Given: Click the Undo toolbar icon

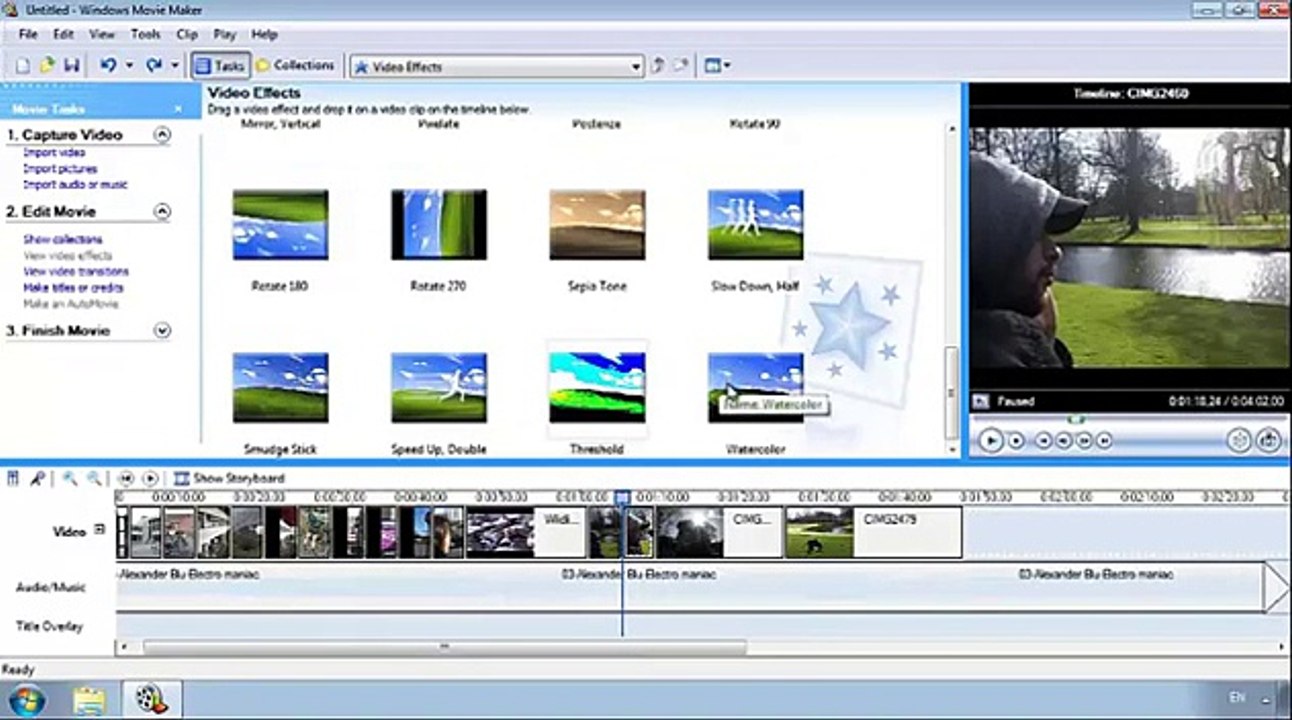Looking at the screenshot, I should (x=108, y=66).
